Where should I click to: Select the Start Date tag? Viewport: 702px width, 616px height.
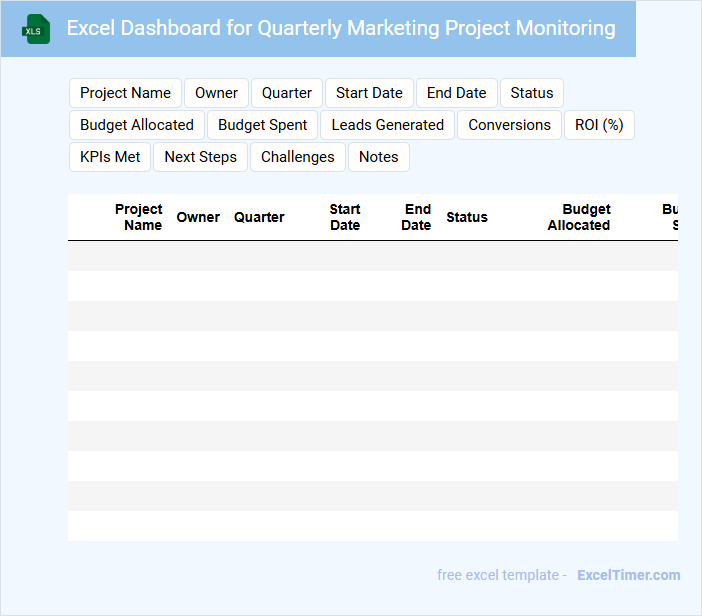coord(369,93)
